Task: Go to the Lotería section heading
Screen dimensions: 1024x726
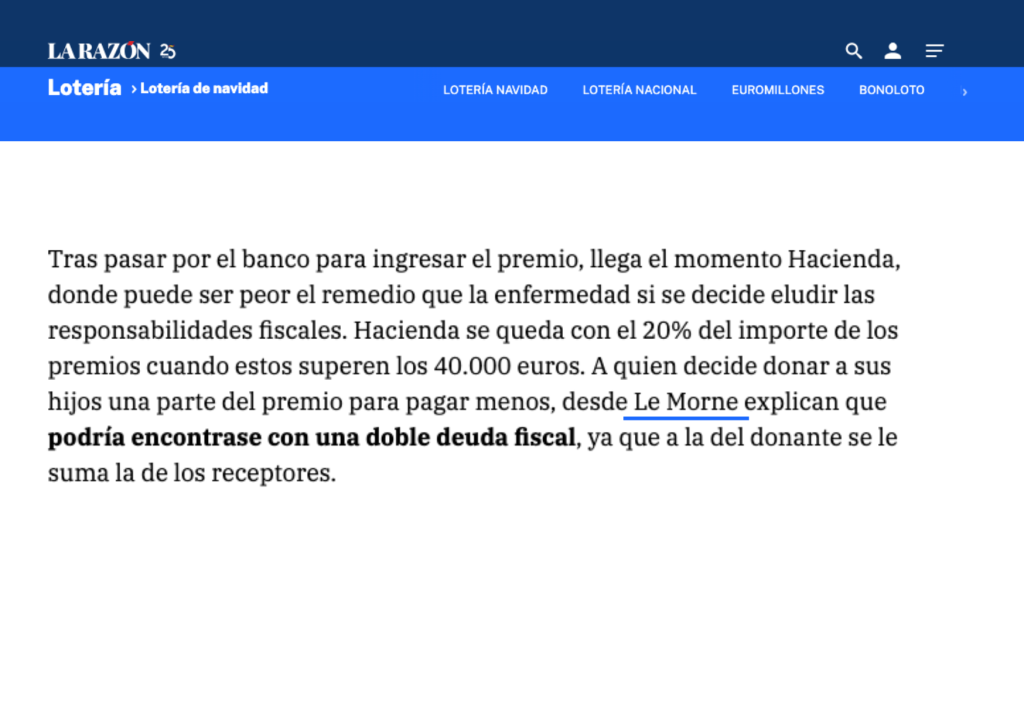Action: coord(84,88)
